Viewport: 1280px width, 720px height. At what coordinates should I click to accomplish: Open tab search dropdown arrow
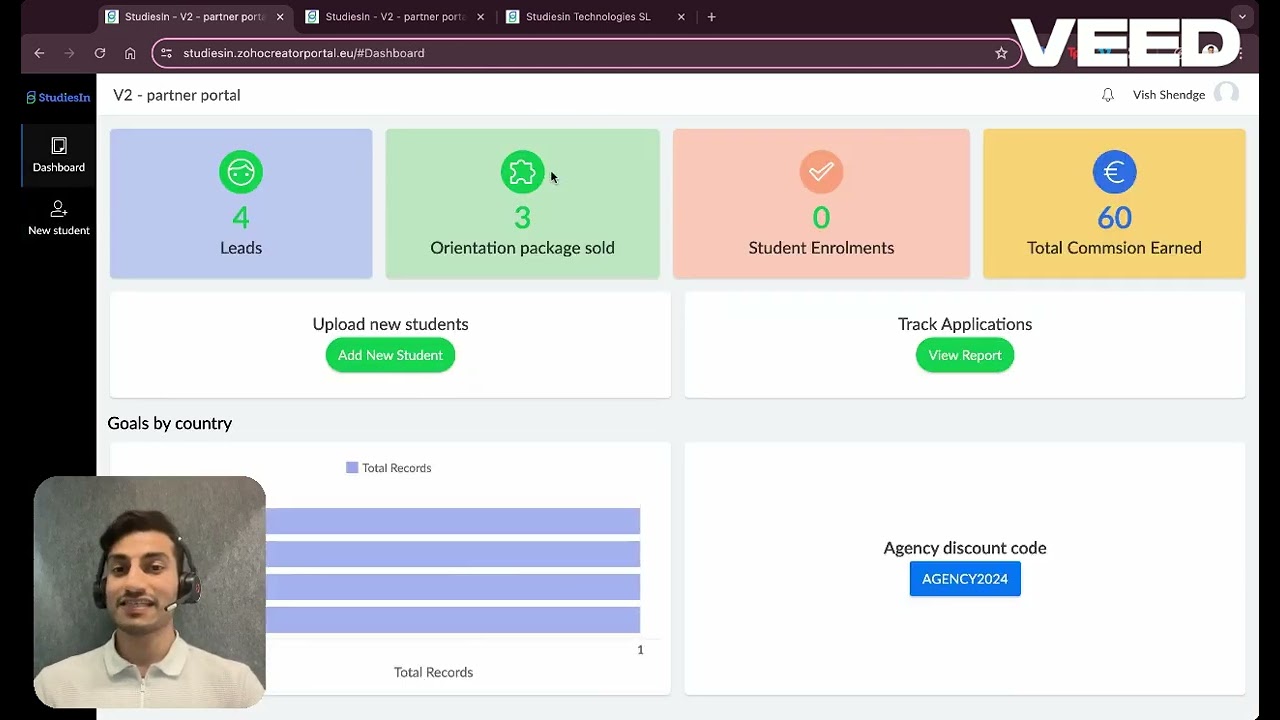click(x=1242, y=17)
